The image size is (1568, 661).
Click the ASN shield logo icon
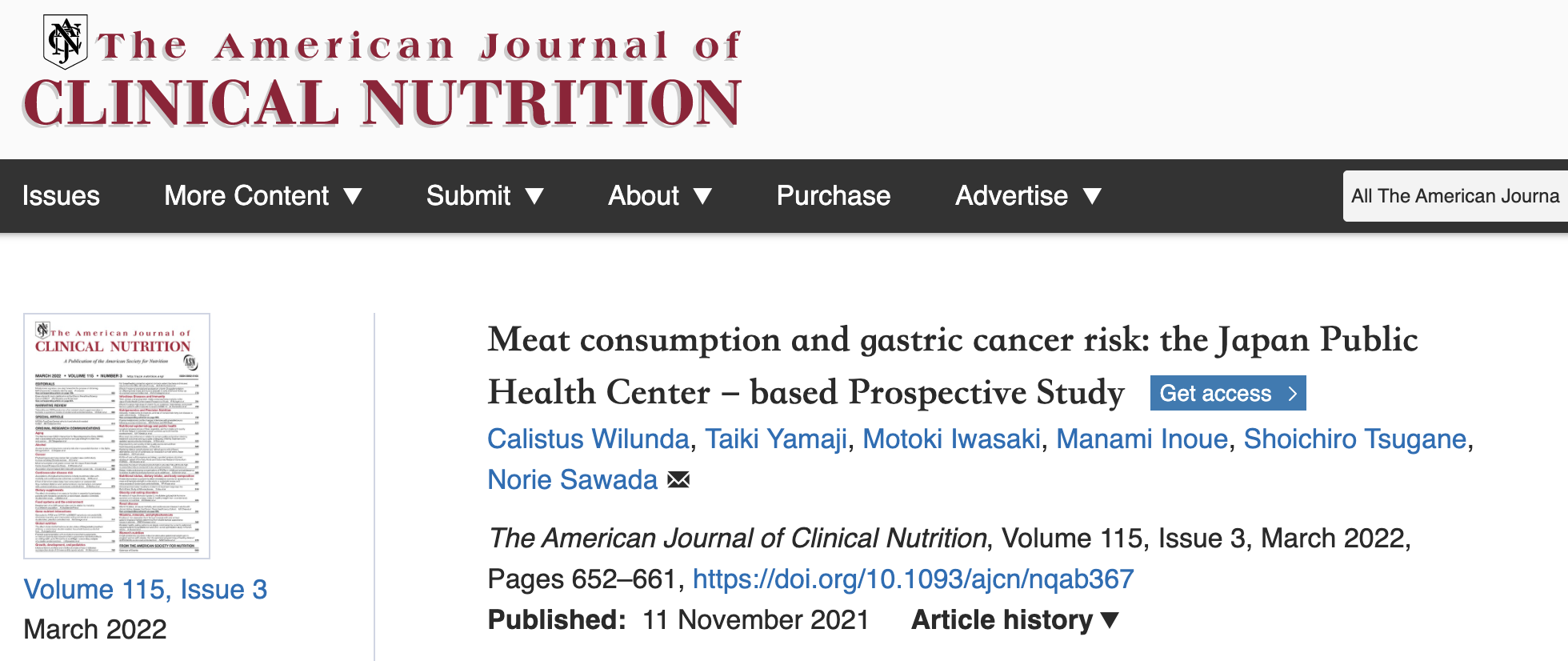coord(65,42)
